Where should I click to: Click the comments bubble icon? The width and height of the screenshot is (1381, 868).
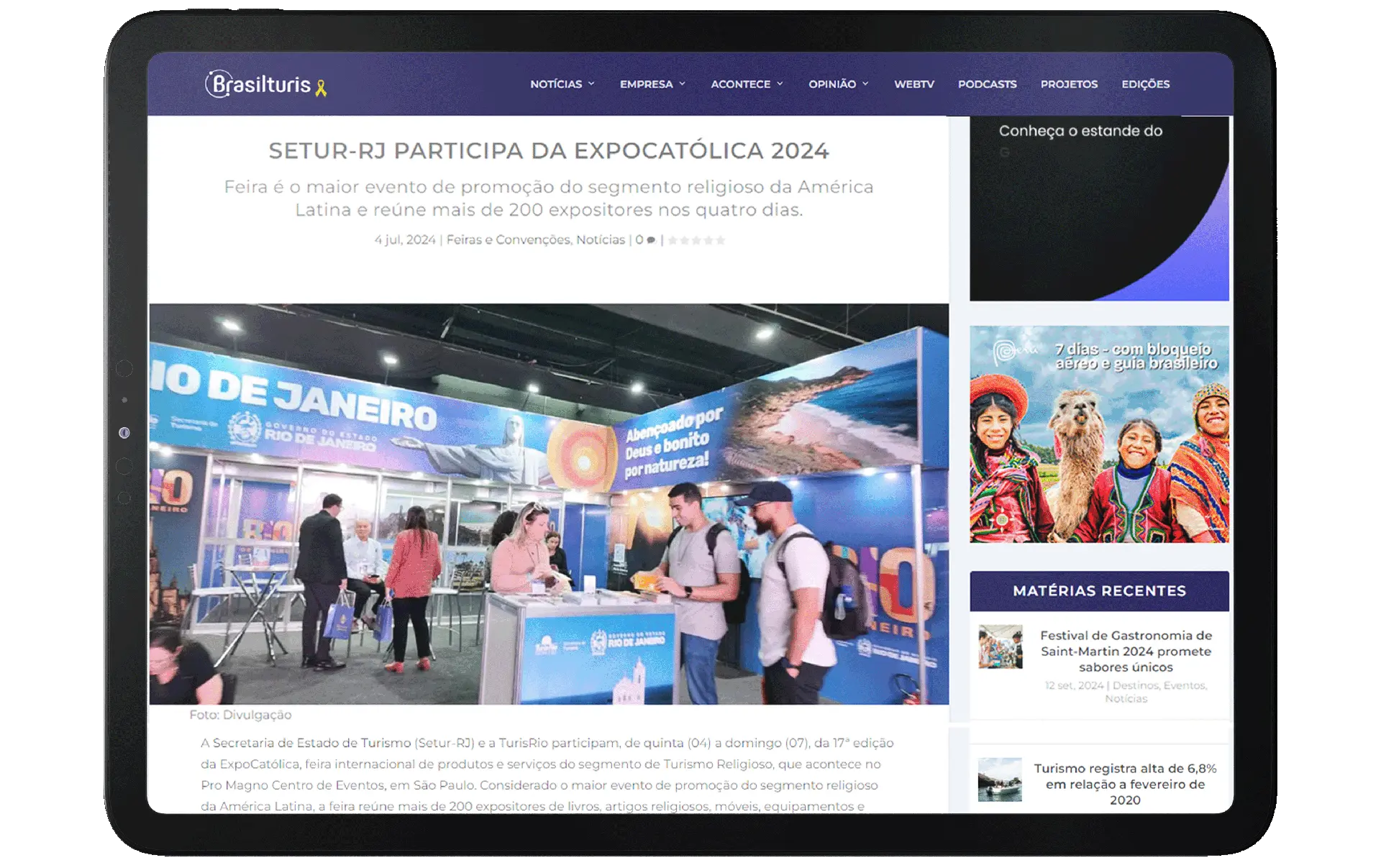point(651,240)
